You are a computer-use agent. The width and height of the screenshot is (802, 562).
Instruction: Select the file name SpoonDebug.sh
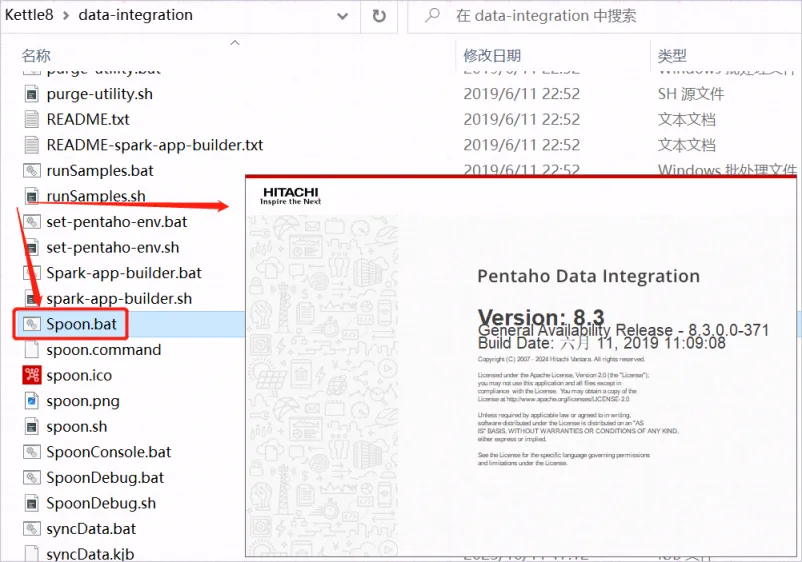click(101, 503)
